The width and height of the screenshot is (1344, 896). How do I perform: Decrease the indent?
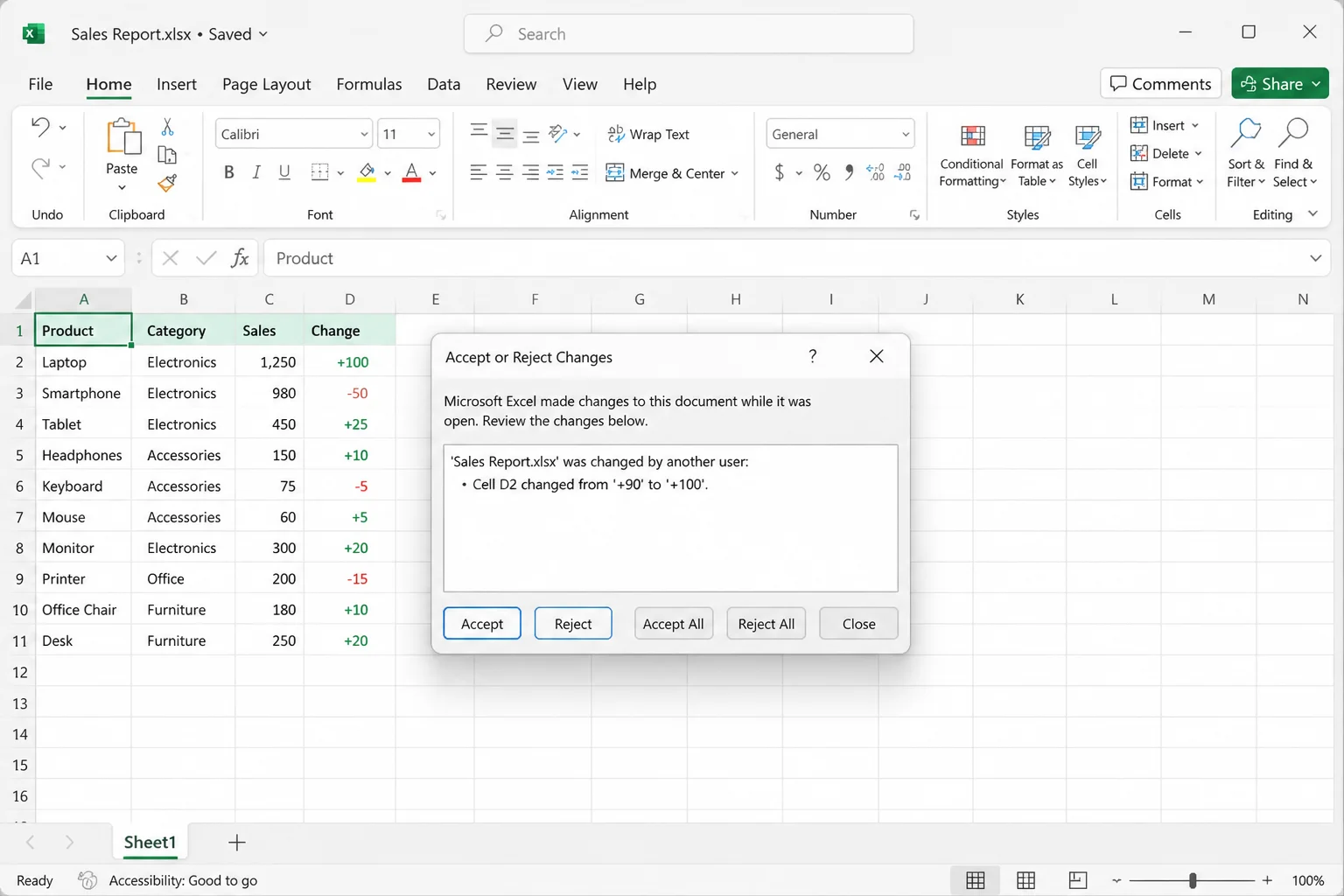click(555, 172)
